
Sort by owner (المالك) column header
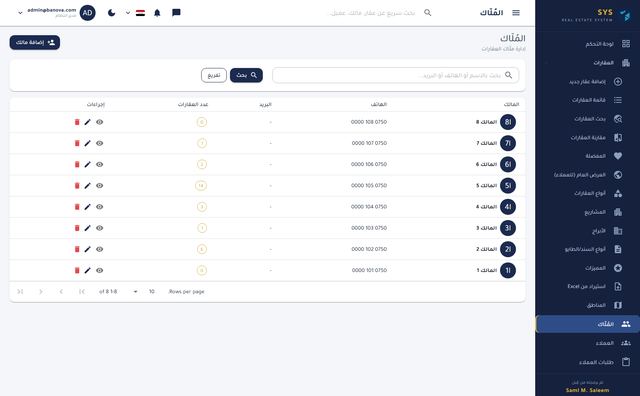click(x=511, y=105)
